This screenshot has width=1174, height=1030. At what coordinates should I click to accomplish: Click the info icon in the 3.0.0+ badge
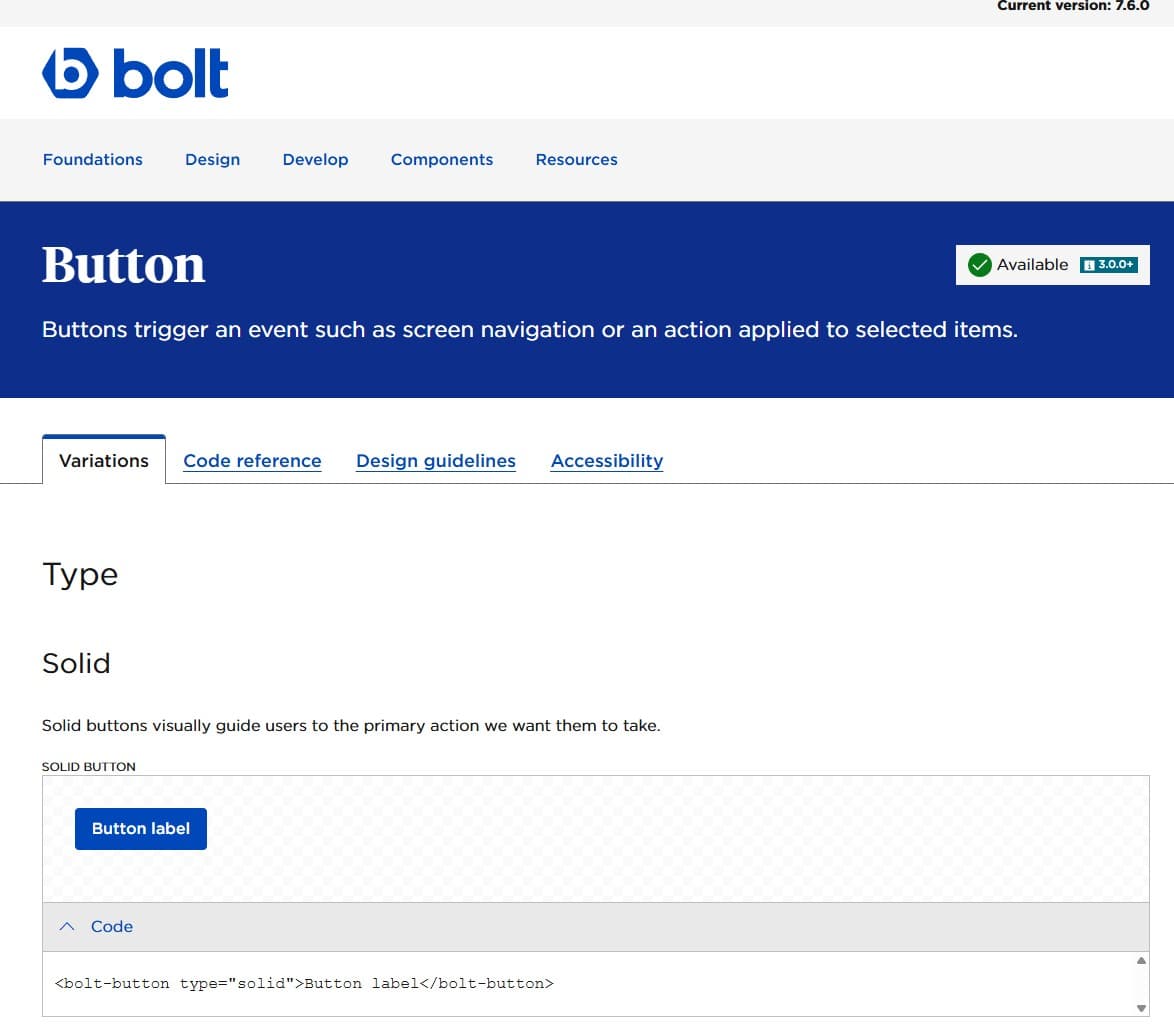tap(1089, 266)
